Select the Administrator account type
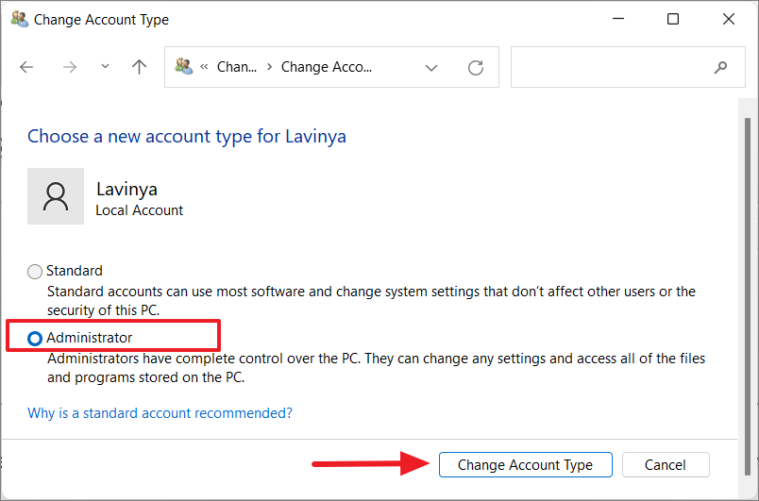The width and height of the screenshot is (759, 501). click(x=36, y=338)
